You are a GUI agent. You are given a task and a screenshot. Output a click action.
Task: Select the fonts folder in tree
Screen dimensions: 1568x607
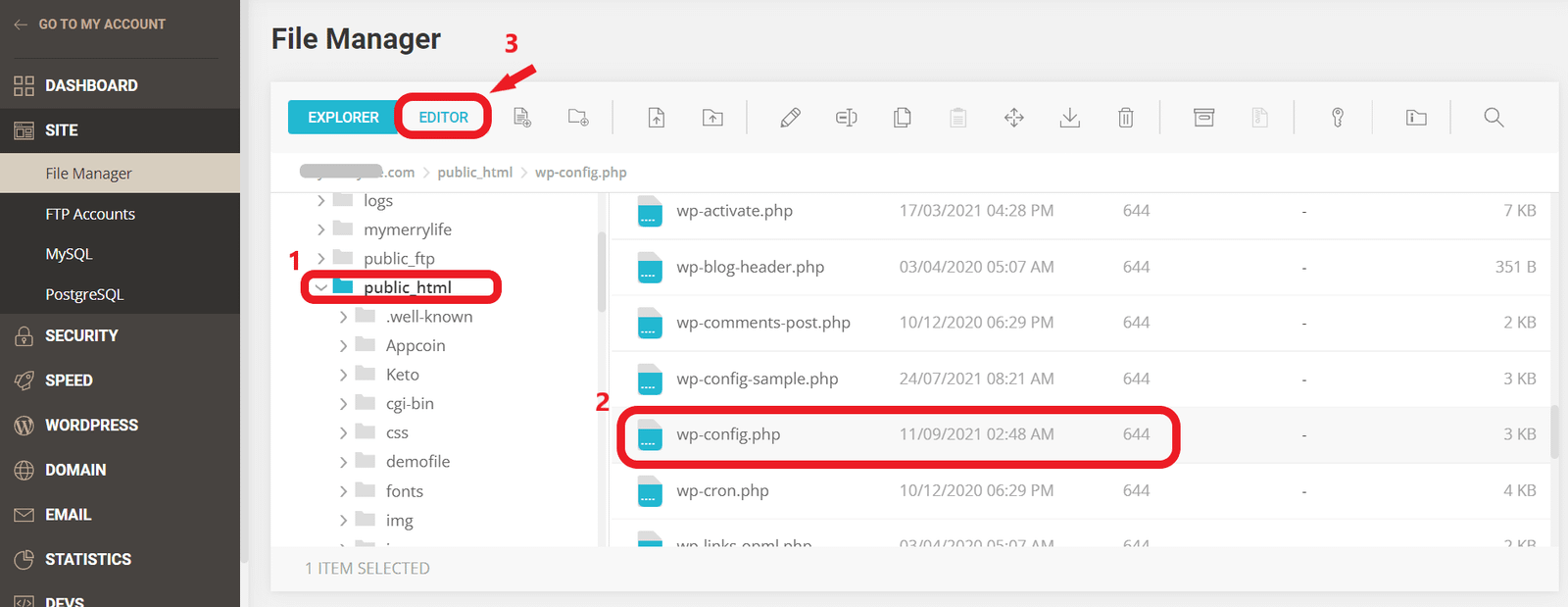405,491
